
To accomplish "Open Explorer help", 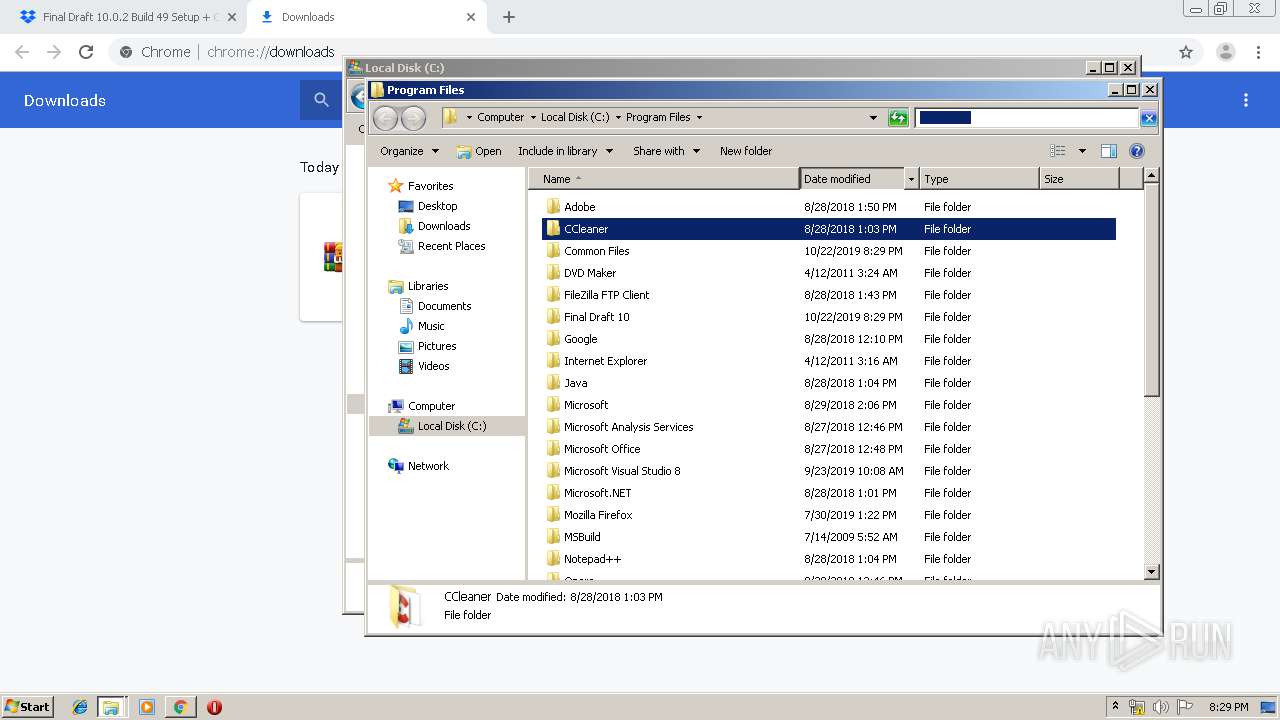I will 1136,151.
